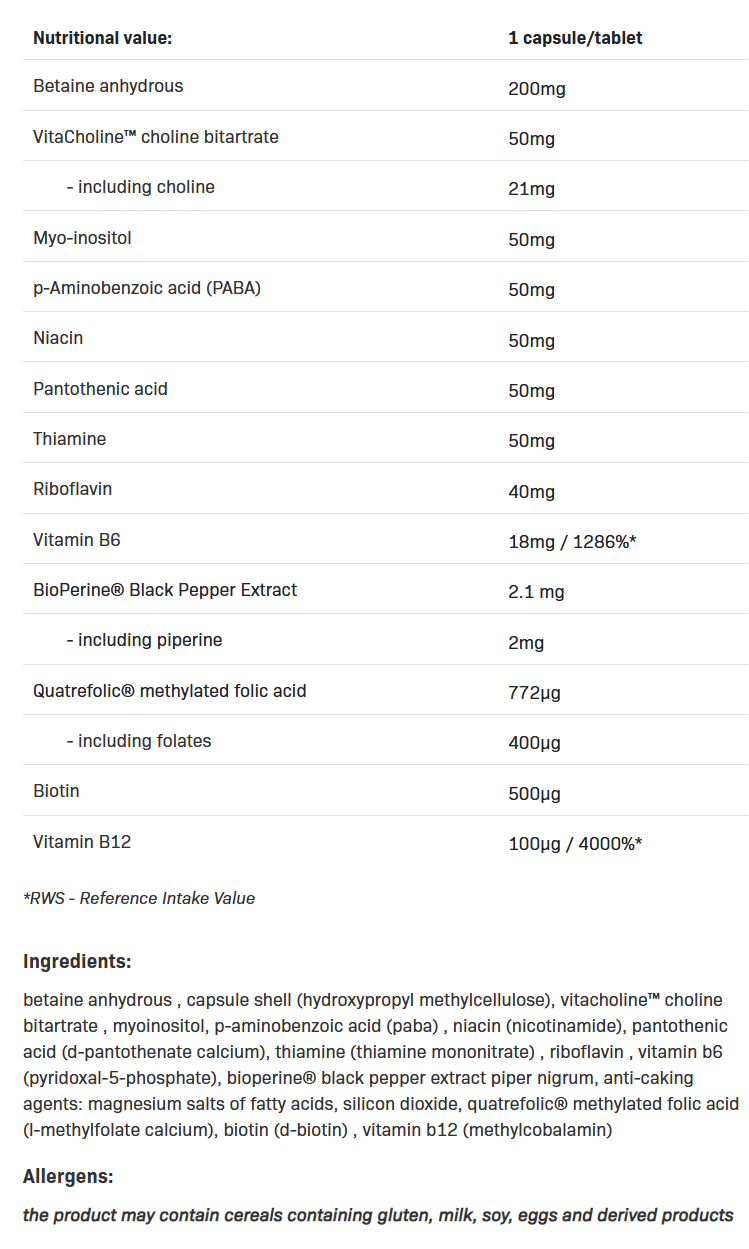Click the Niacin row label
749x1249 pixels.
pyautogui.click(x=58, y=338)
